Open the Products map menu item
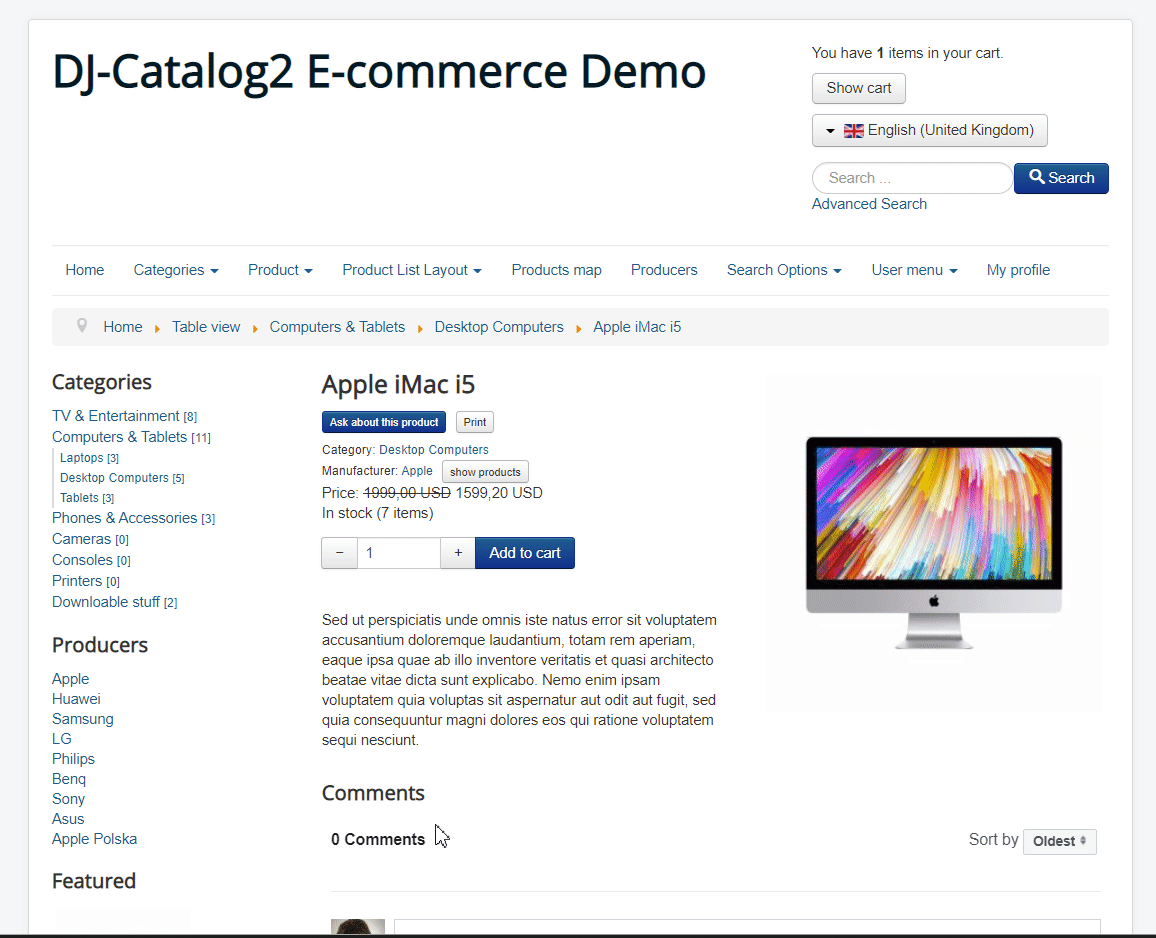1156x938 pixels. pos(556,270)
